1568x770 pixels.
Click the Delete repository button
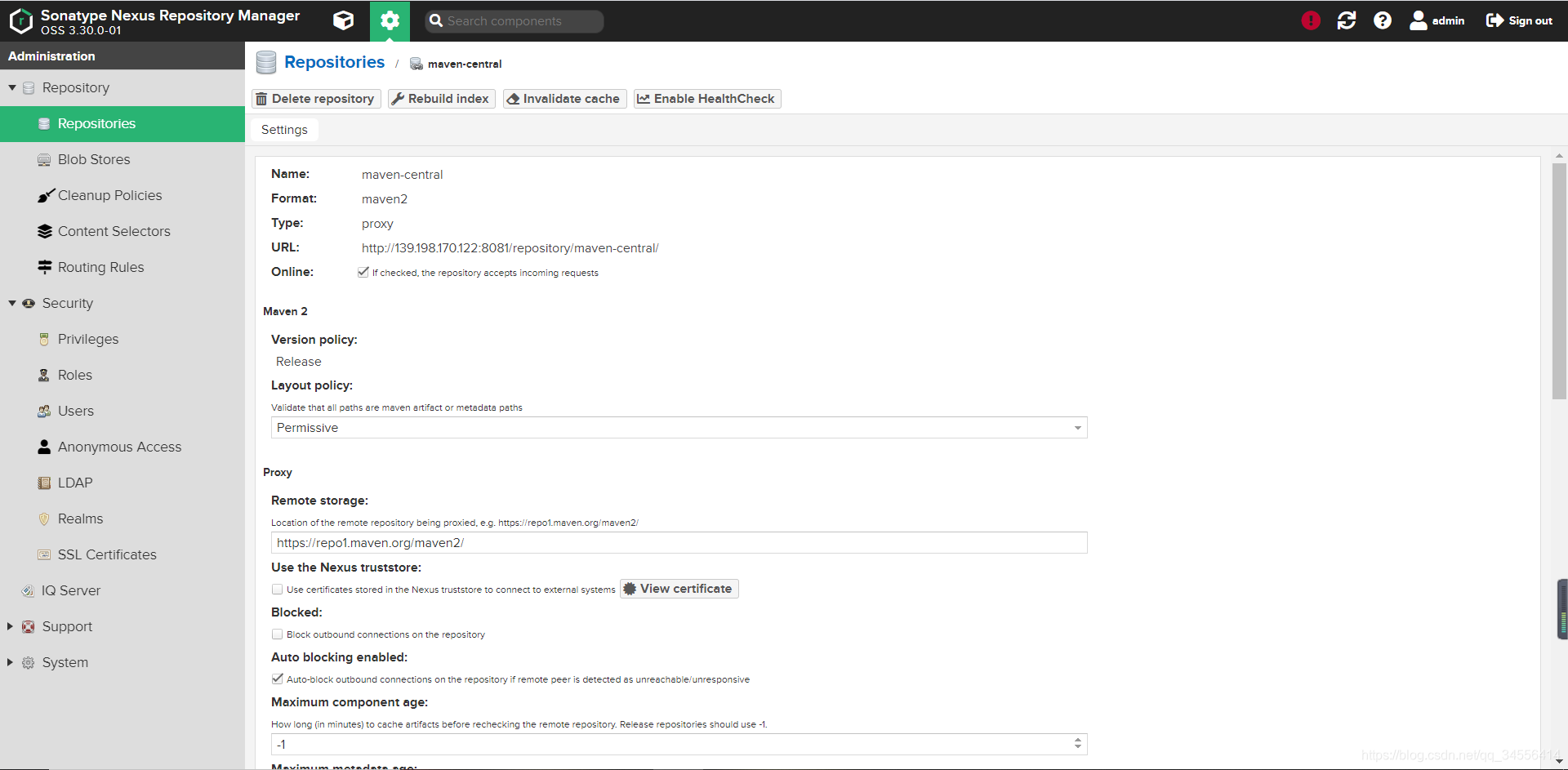point(316,99)
